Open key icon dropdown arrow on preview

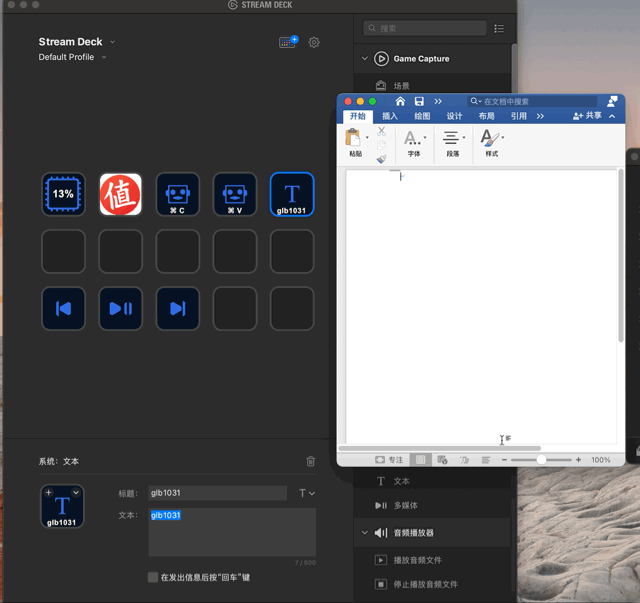pyautogui.click(x=76, y=492)
